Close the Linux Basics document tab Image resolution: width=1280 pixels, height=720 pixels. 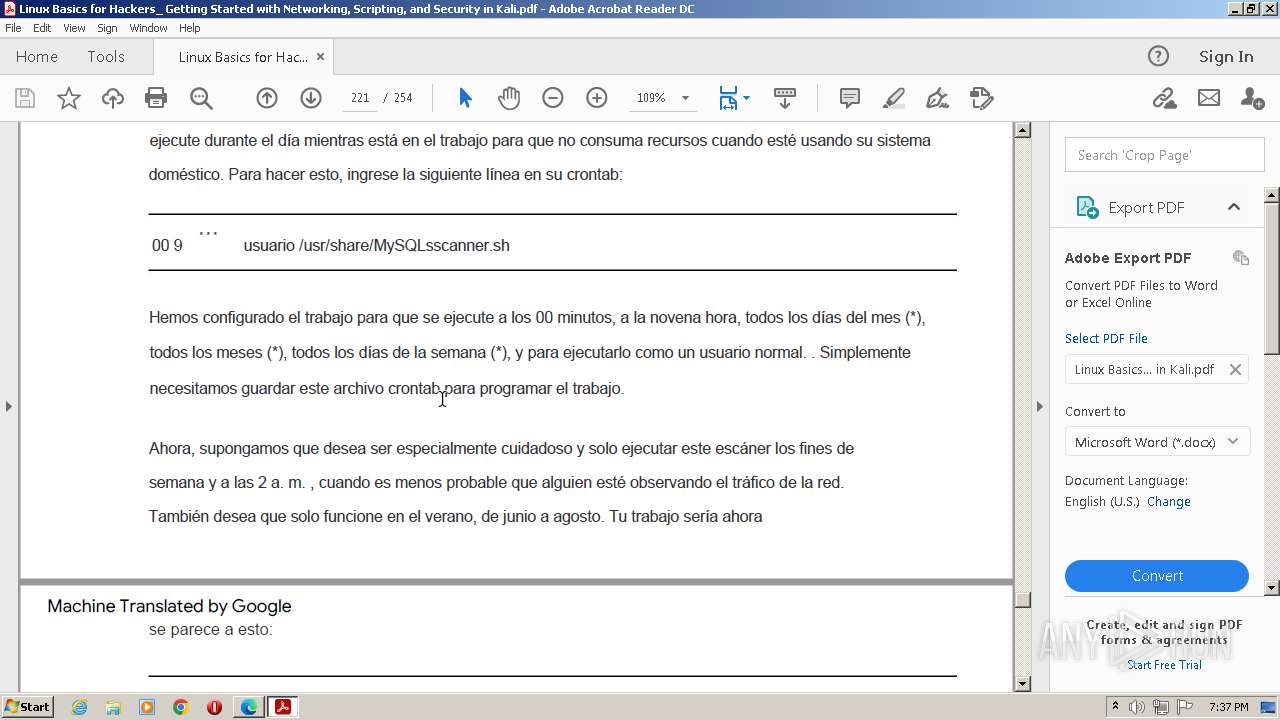[320, 57]
